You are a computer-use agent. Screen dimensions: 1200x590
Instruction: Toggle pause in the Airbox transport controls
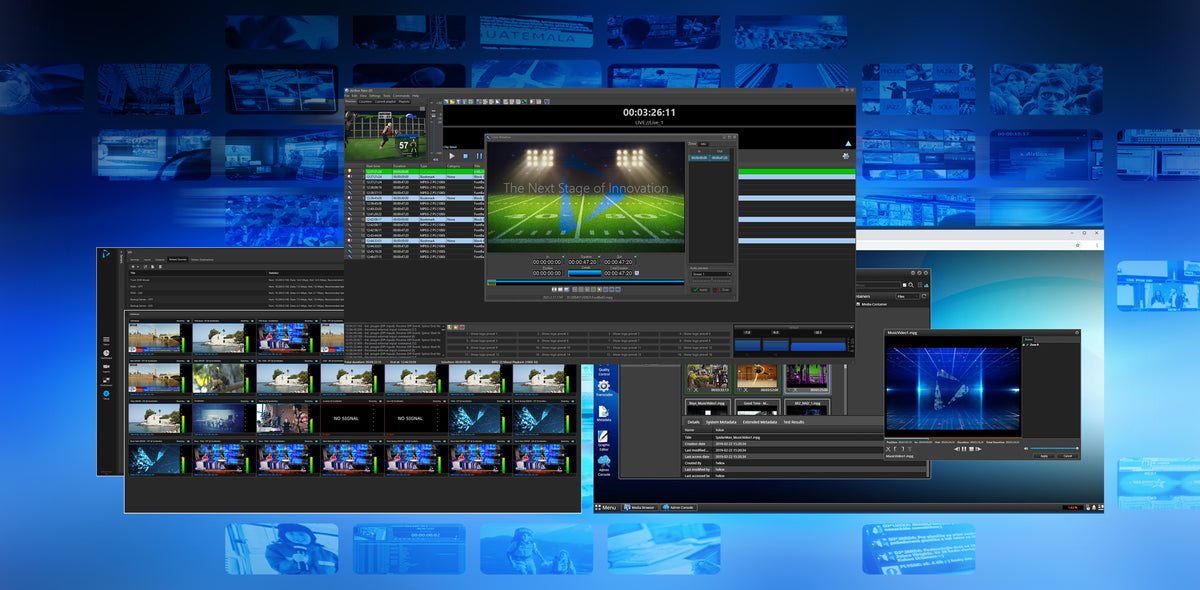click(x=479, y=156)
